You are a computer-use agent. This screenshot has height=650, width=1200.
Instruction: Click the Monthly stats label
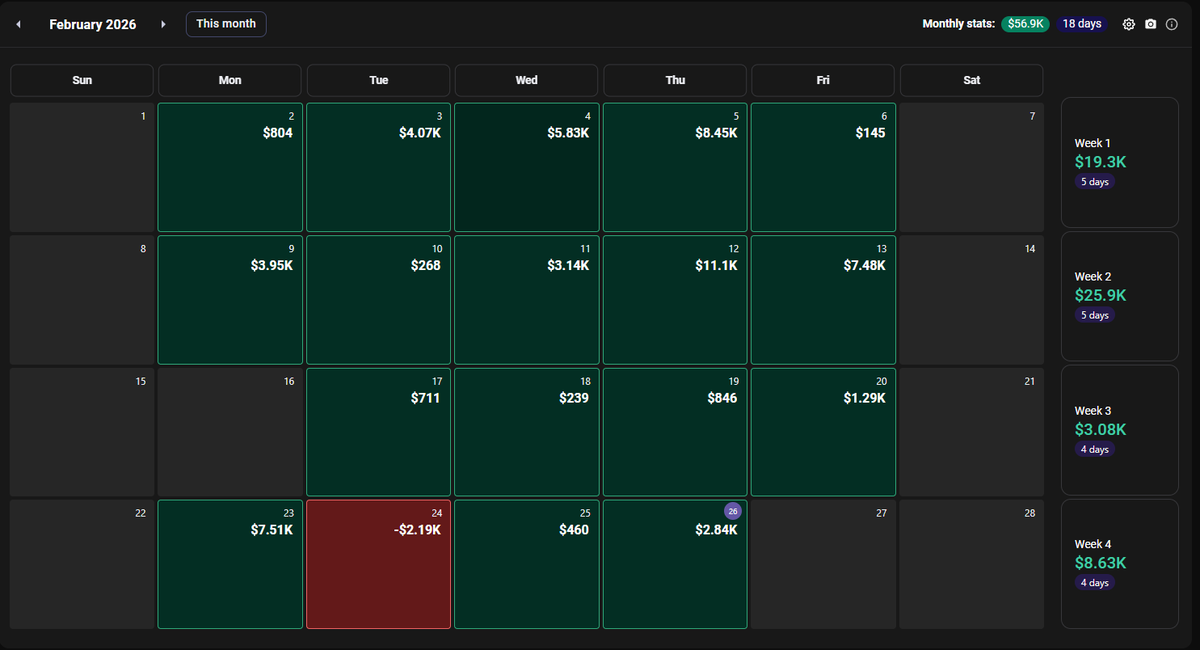pyautogui.click(x=959, y=24)
